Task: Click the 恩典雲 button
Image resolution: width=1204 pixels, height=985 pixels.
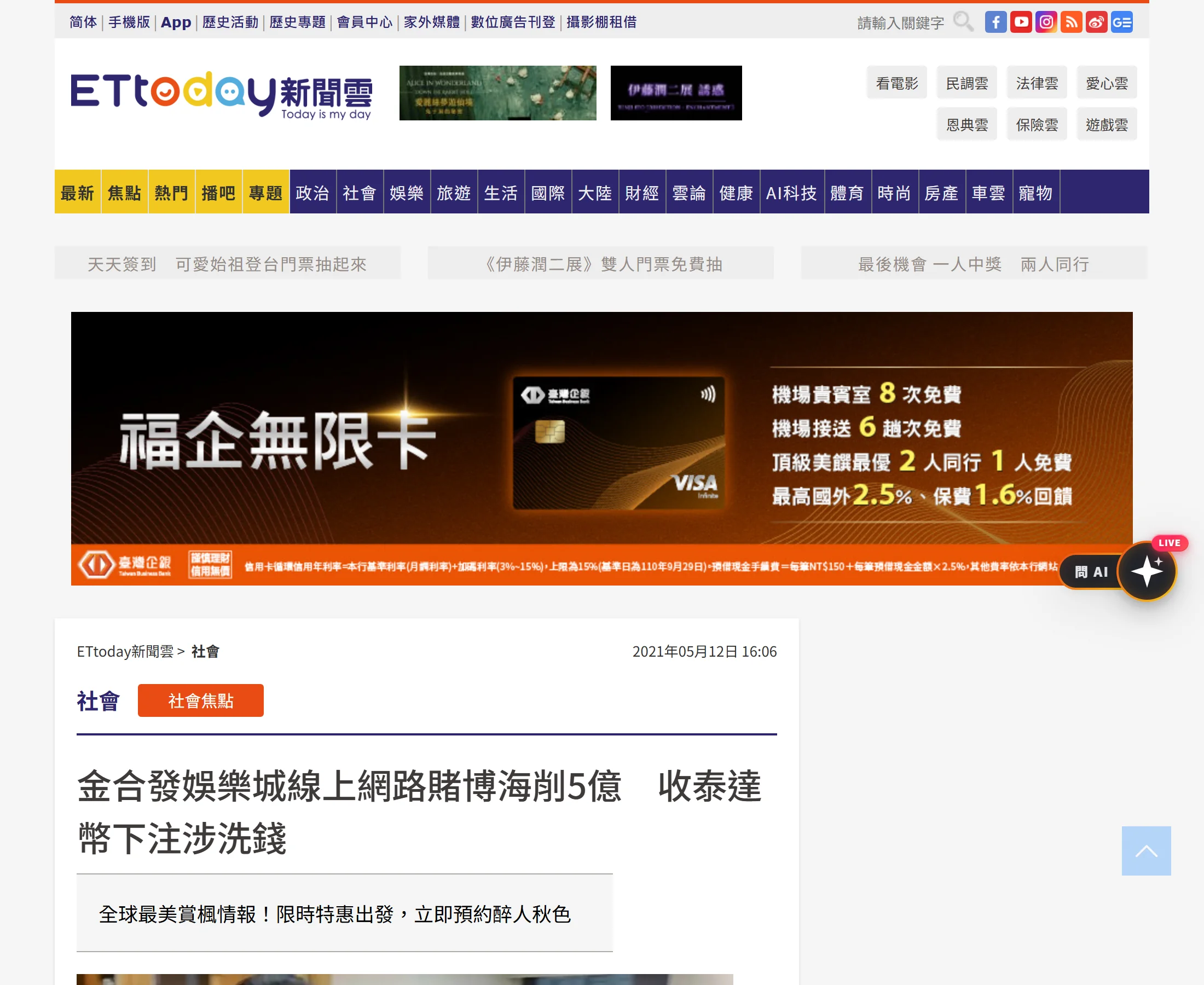Action: click(967, 124)
